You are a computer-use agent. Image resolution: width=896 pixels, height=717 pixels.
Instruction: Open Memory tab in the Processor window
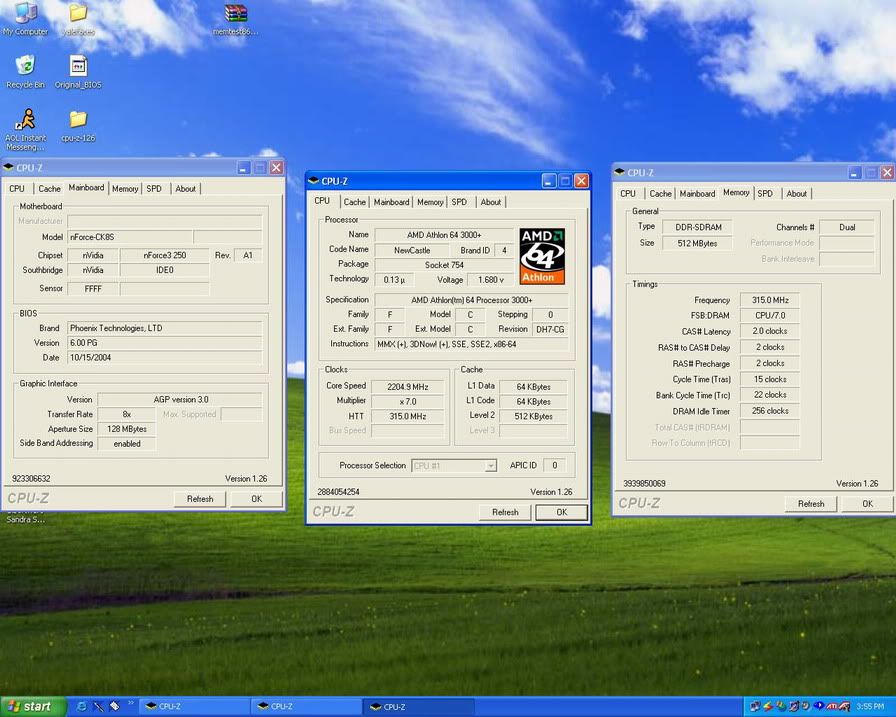click(430, 202)
